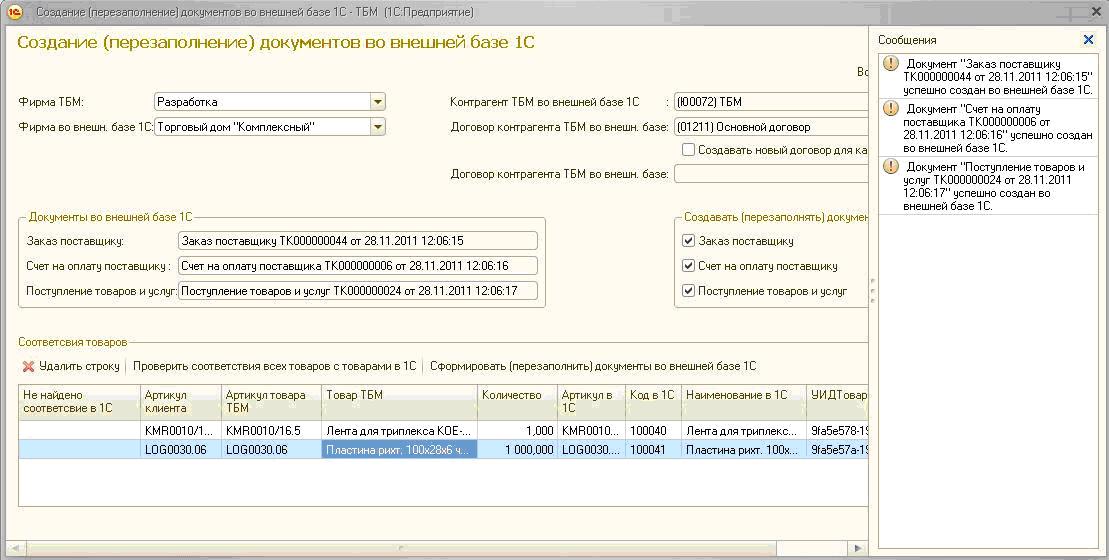Click the 1C application logo icon
The height and width of the screenshot is (560, 1109).
pyautogui.click(x=14, y=12)
